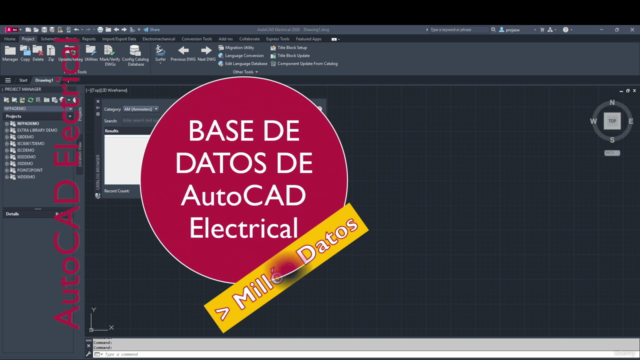
Task: Expand the Details panel arrow
Action: click(x=57, y=214)
